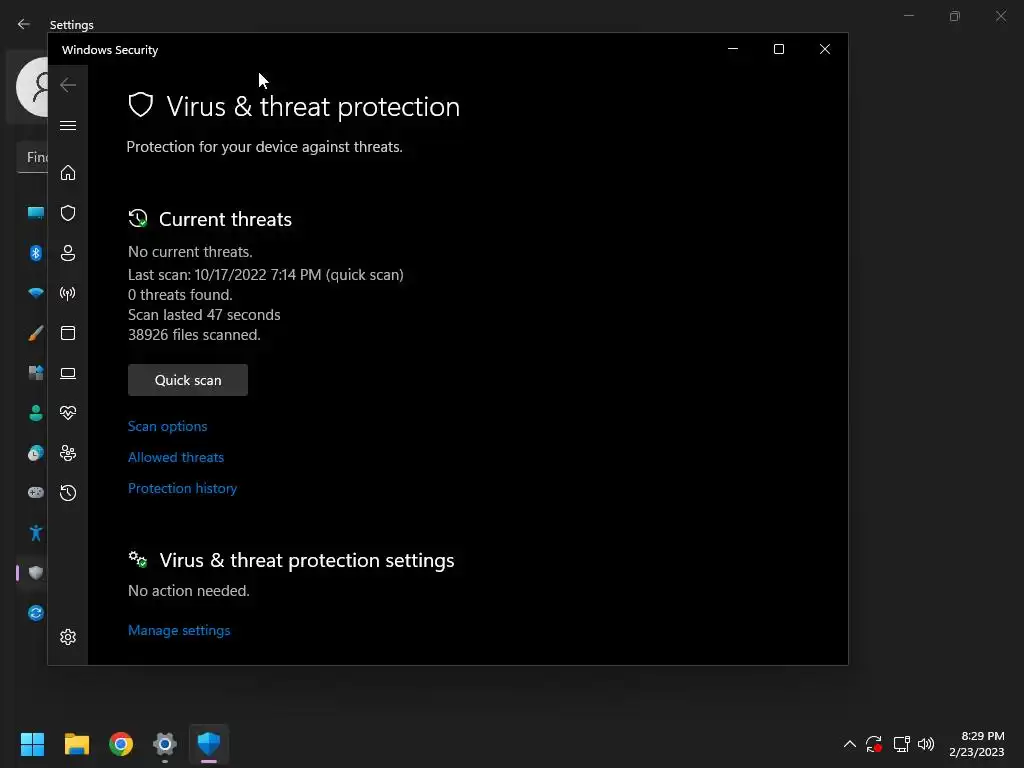Click the sync alert tray icon
1024x768 pixels.
(874, 744)
